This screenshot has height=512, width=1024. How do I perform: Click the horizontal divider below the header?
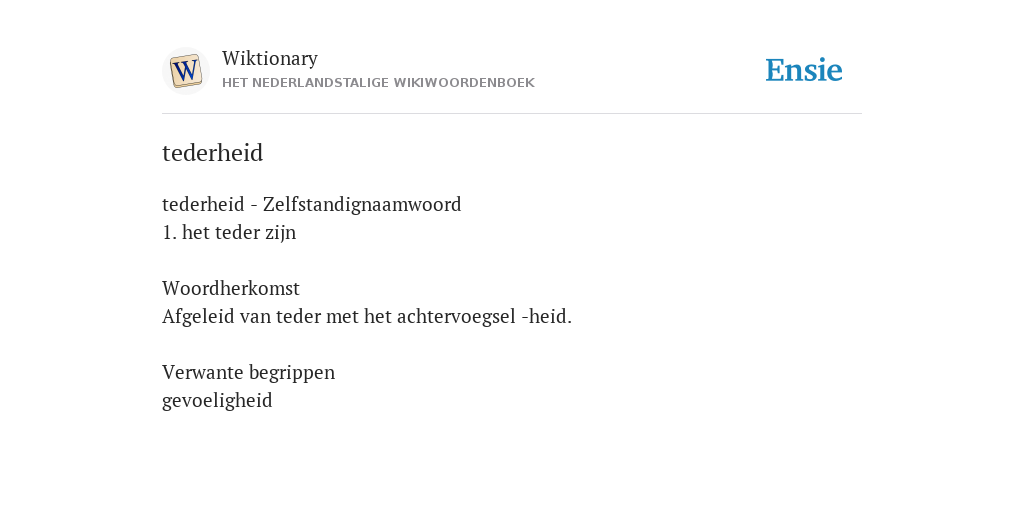pyautogui.click(x=512, y=114)
